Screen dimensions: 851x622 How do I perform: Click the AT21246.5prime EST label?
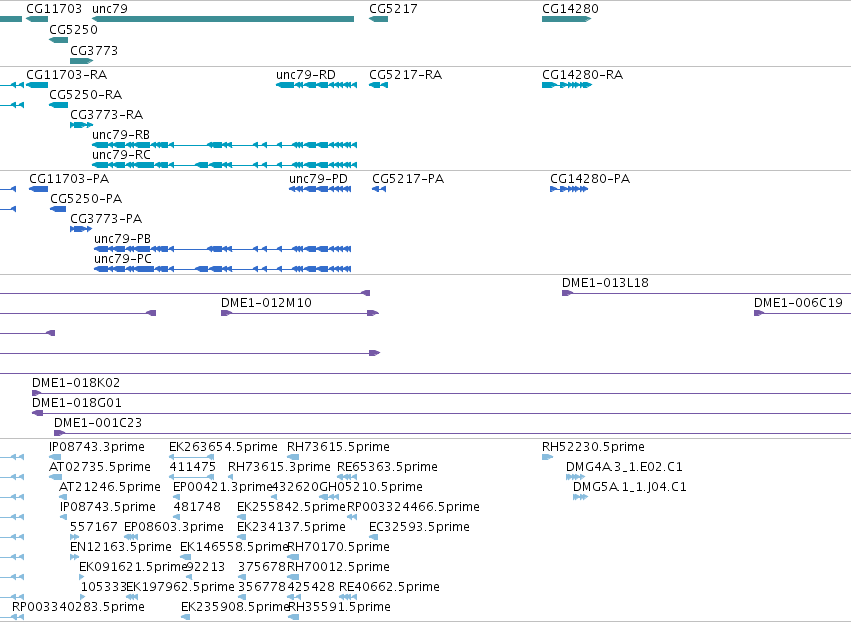click(110, 487)
